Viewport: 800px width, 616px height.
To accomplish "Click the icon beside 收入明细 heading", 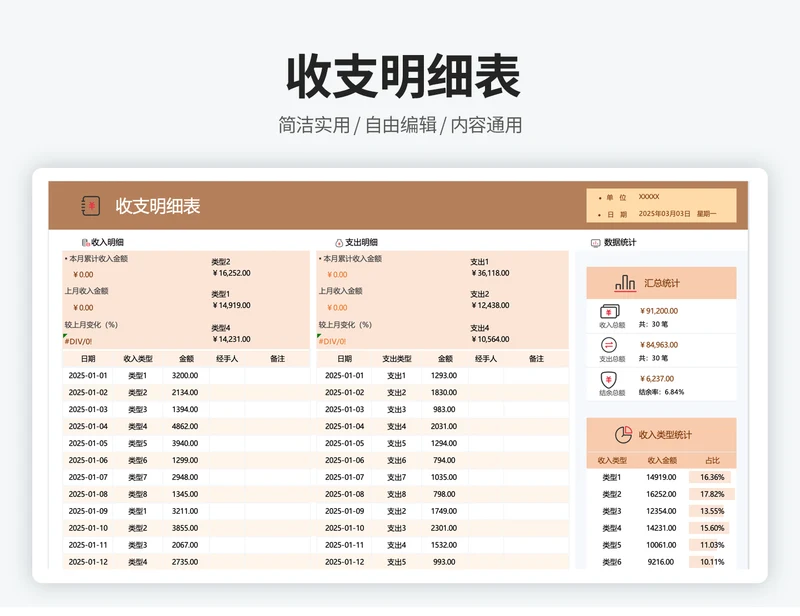I will (86, 243).
